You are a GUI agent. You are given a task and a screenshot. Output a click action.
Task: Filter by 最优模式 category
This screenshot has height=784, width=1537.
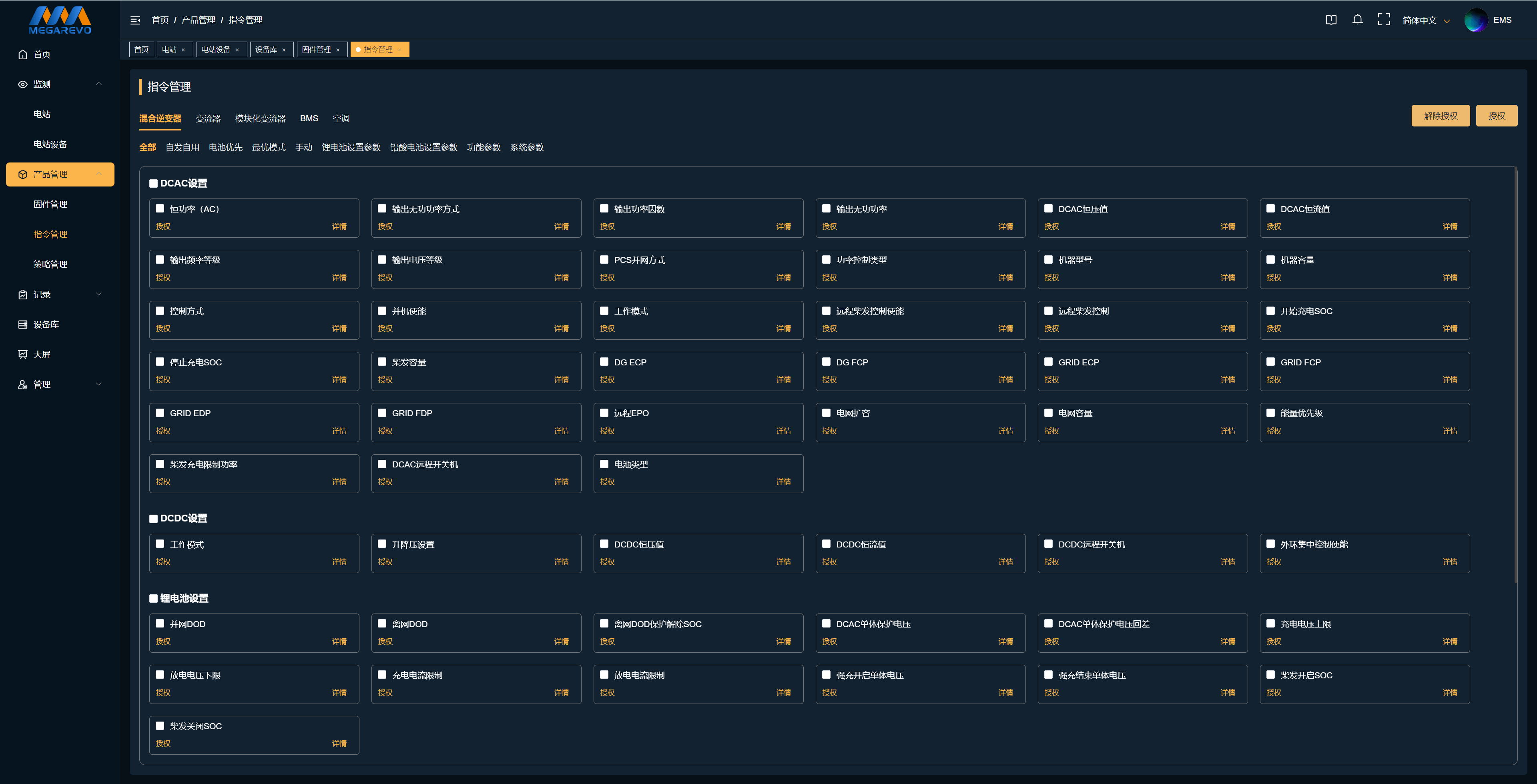(x=269, y=147)
